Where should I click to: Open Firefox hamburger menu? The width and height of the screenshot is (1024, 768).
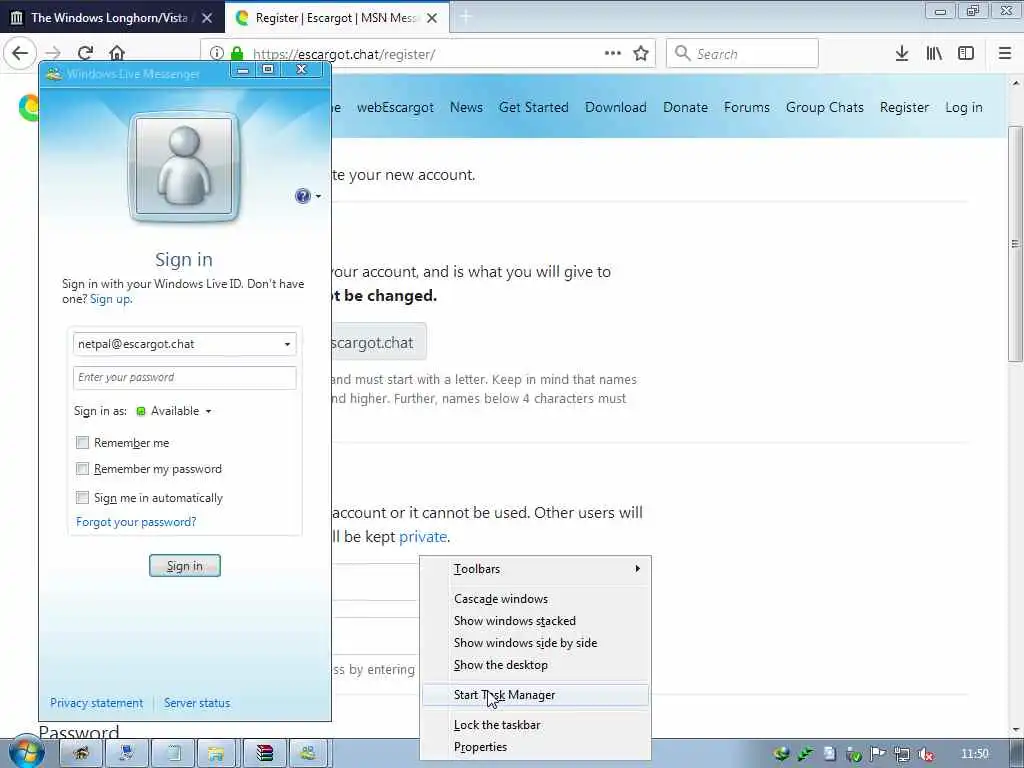[1005, 53]
